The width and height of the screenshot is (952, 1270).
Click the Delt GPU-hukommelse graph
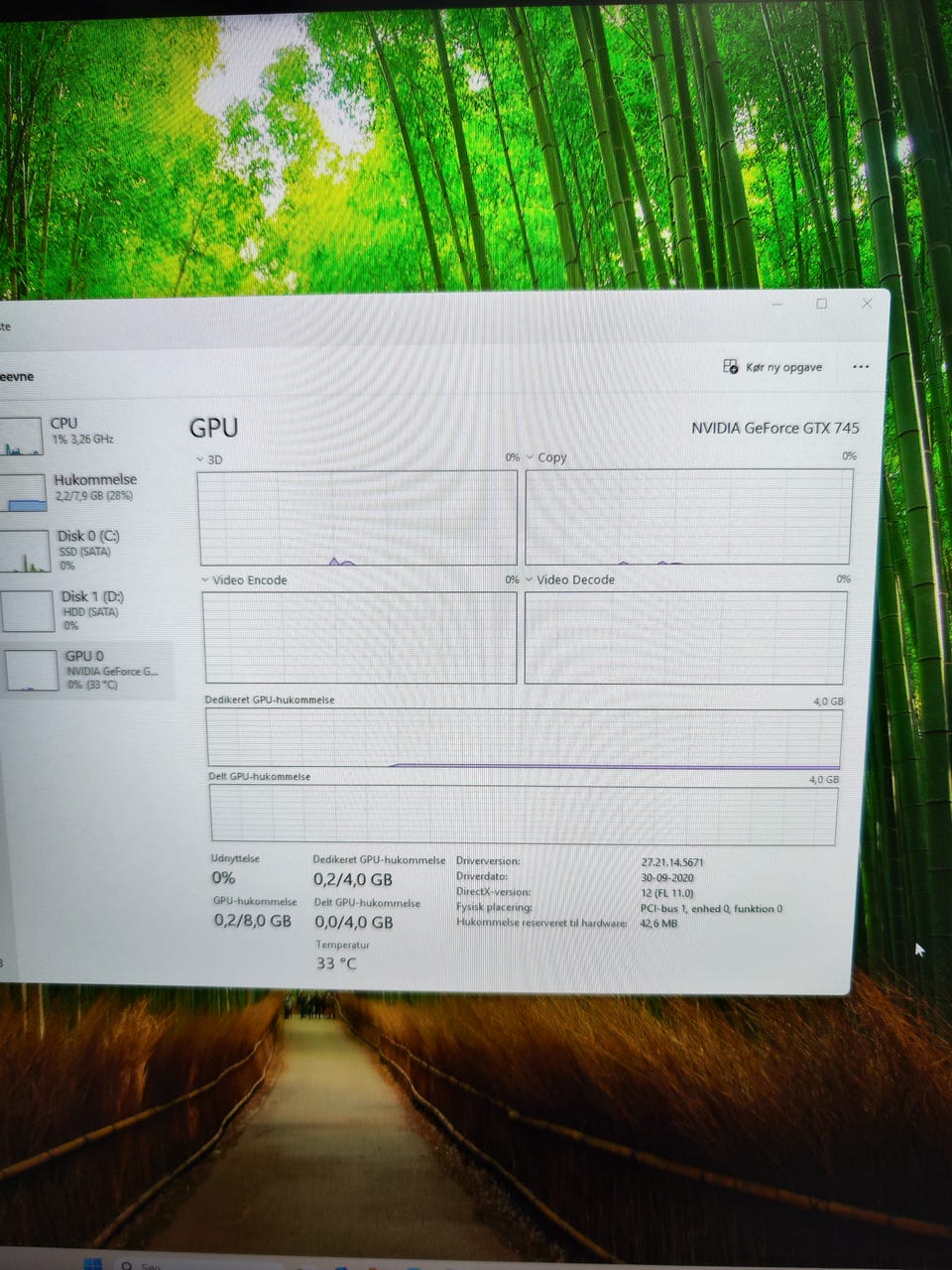(524, 815)
